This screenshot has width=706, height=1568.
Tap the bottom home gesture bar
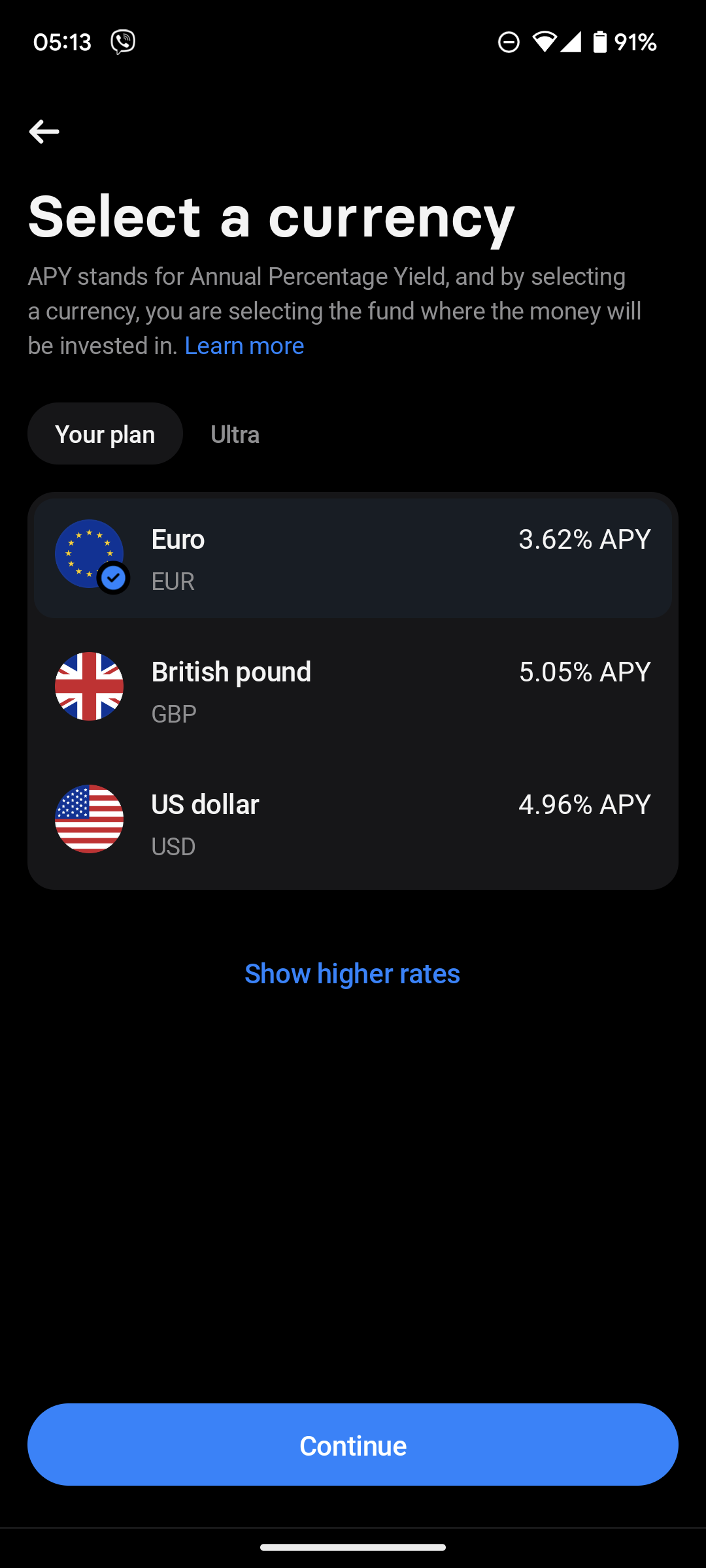pos(353,1547)
